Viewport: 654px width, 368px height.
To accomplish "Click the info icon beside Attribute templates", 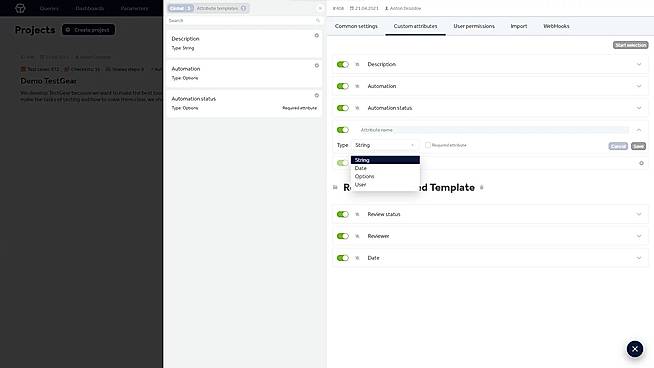I will click(x=244, y=8).
